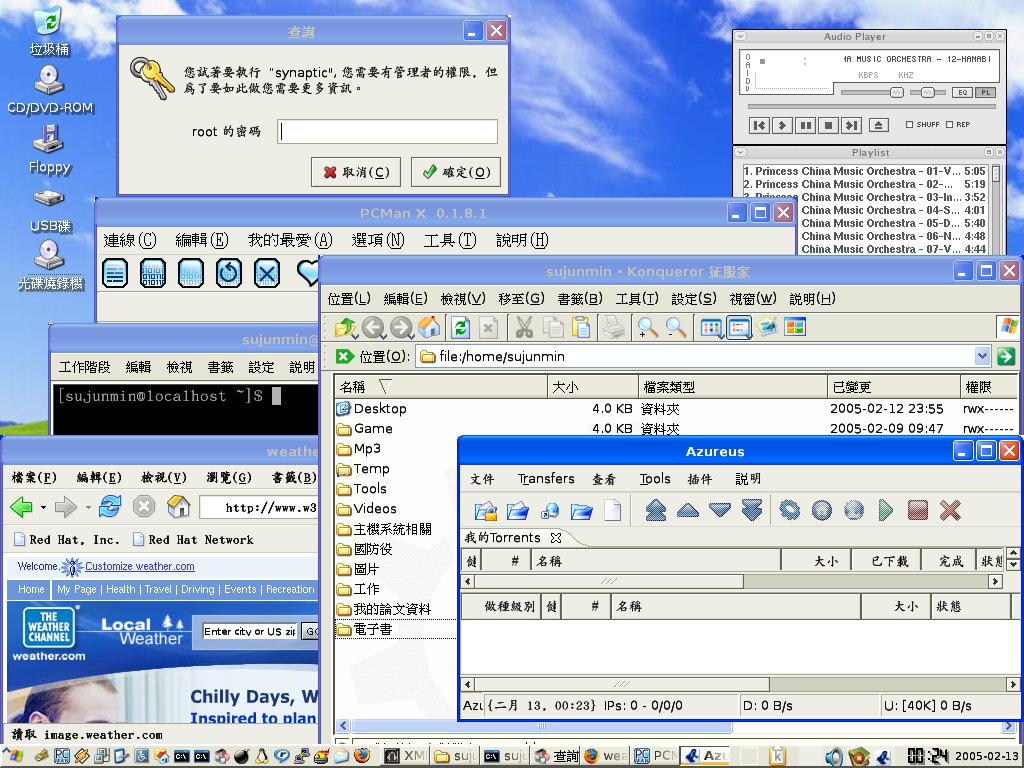Stop torrent with Azureus red square icon

point(918,510)
